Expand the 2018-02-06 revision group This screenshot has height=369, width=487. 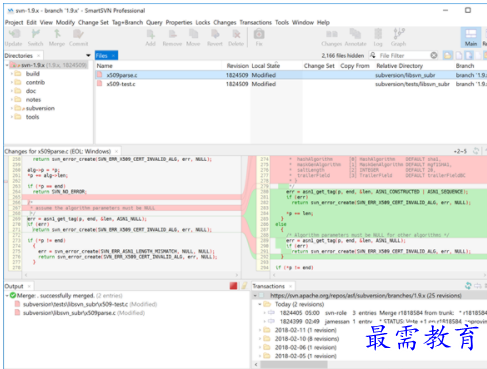[x=260, y=348]
